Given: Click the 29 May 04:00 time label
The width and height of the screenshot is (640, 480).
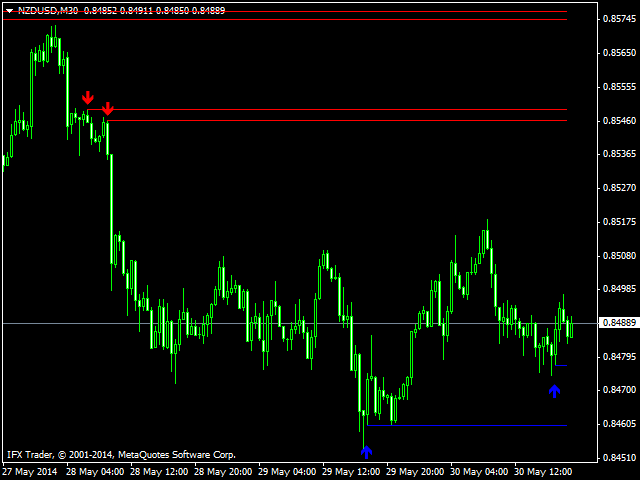Looking at the screenshot, I should (x=287, y=472).
